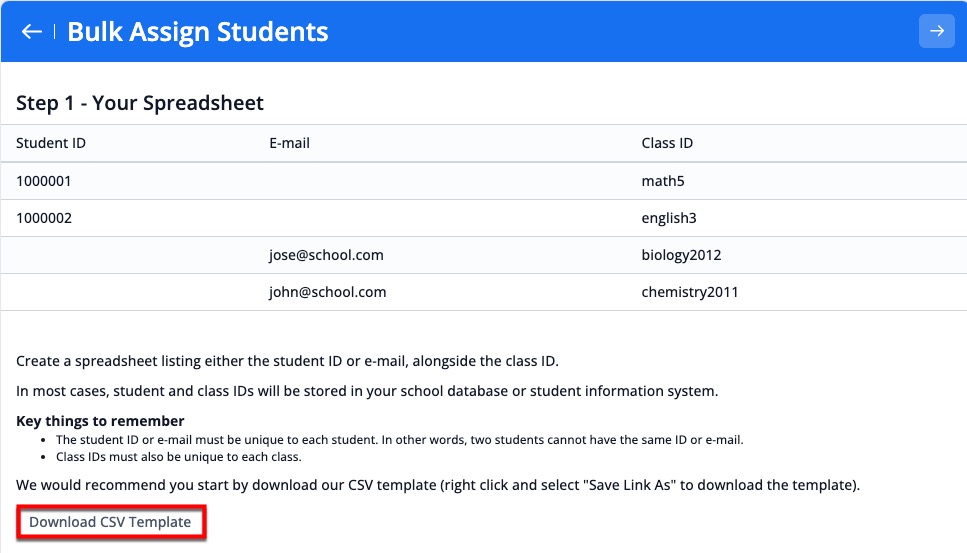Click the E-mail column header

pos(289,143)
